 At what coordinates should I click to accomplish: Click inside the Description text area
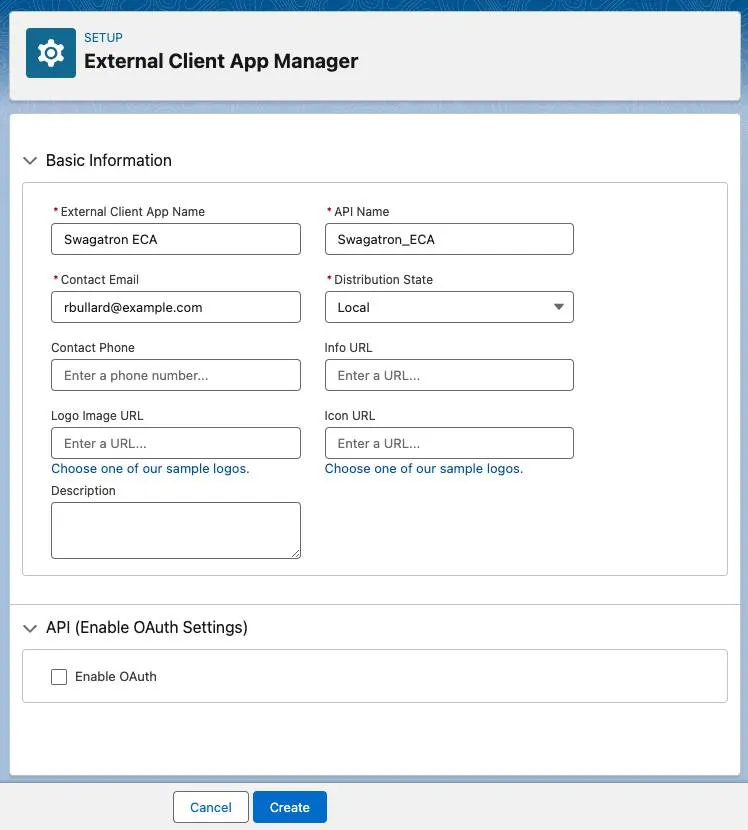pos(176,530)
